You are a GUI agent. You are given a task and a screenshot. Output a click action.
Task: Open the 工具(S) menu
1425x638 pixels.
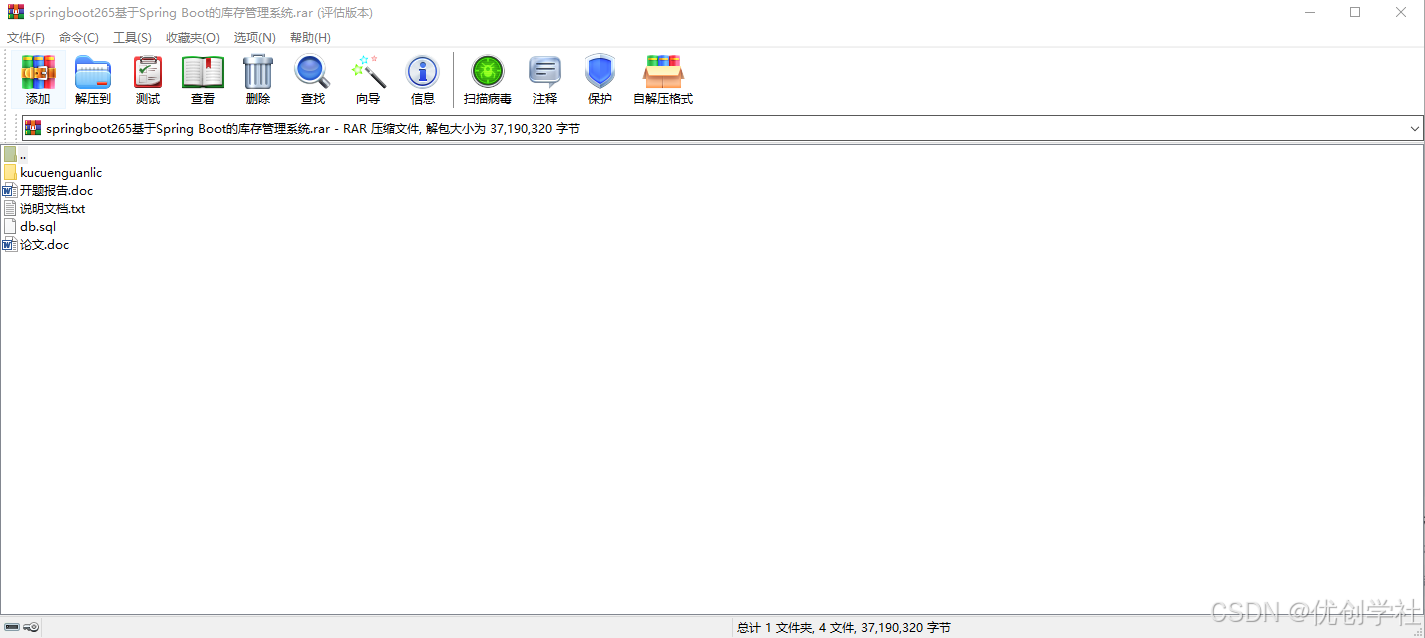[132, 37]
